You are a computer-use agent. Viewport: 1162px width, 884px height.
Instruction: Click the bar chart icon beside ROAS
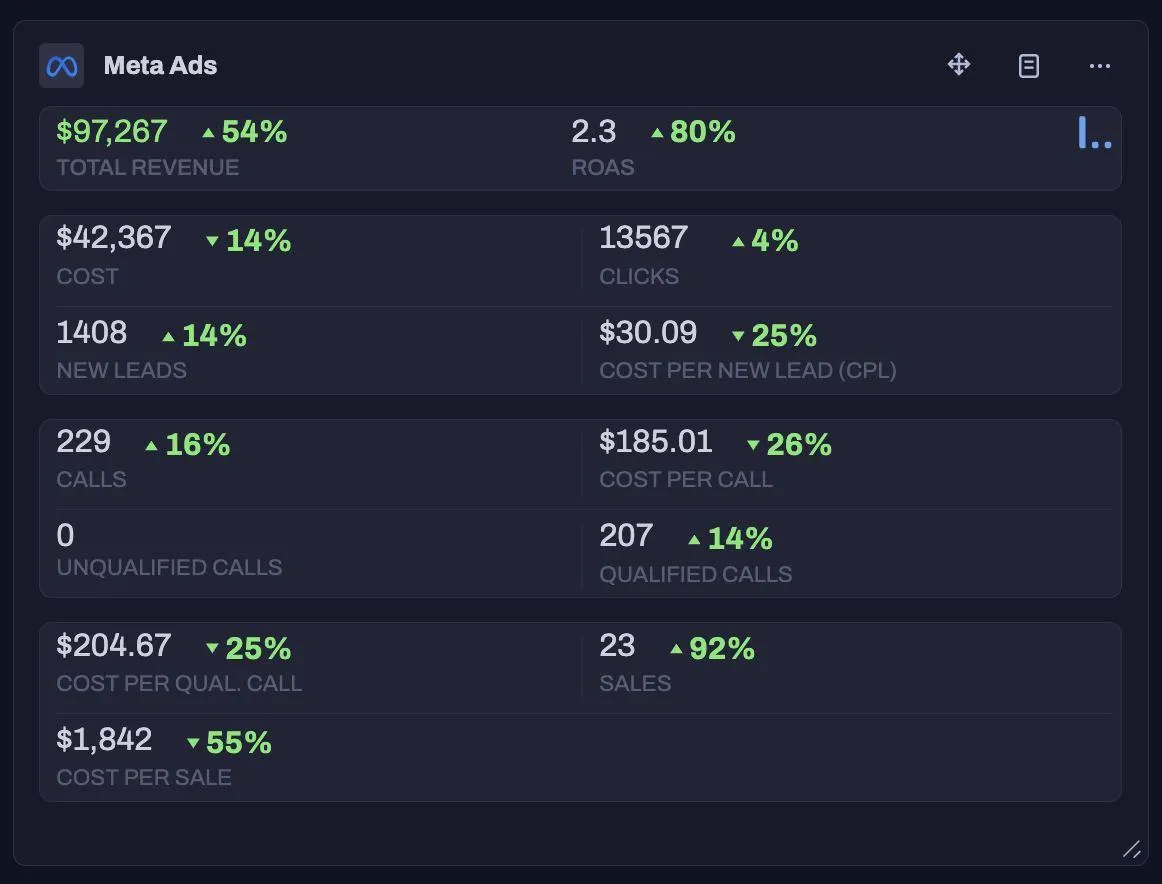pos(1094,133)
